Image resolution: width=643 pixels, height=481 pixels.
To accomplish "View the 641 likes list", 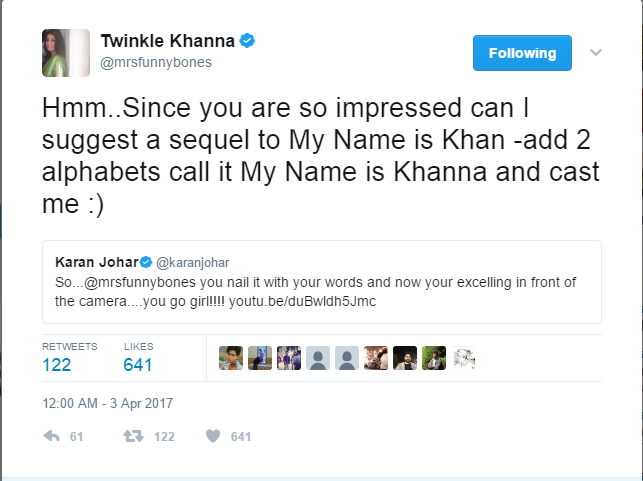I will point(138,365).
